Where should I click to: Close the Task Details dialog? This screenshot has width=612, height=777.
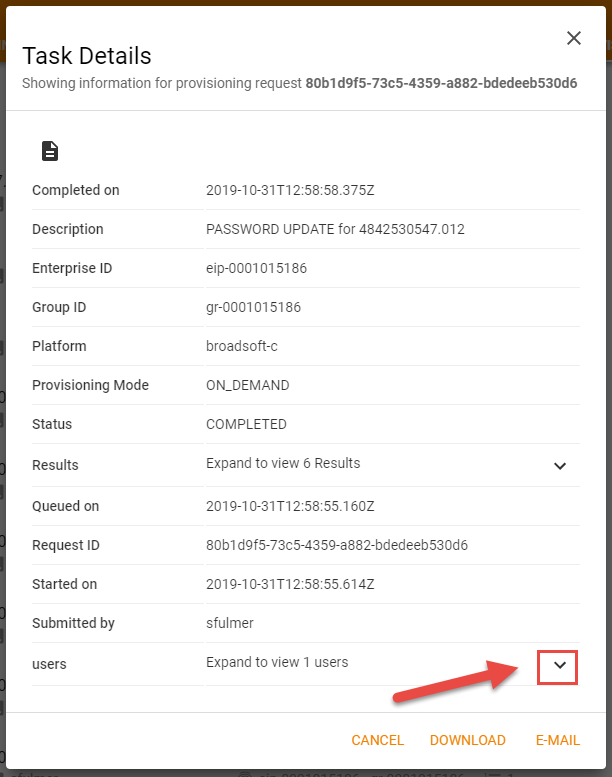pyautogui.click(x=574, y=38)
